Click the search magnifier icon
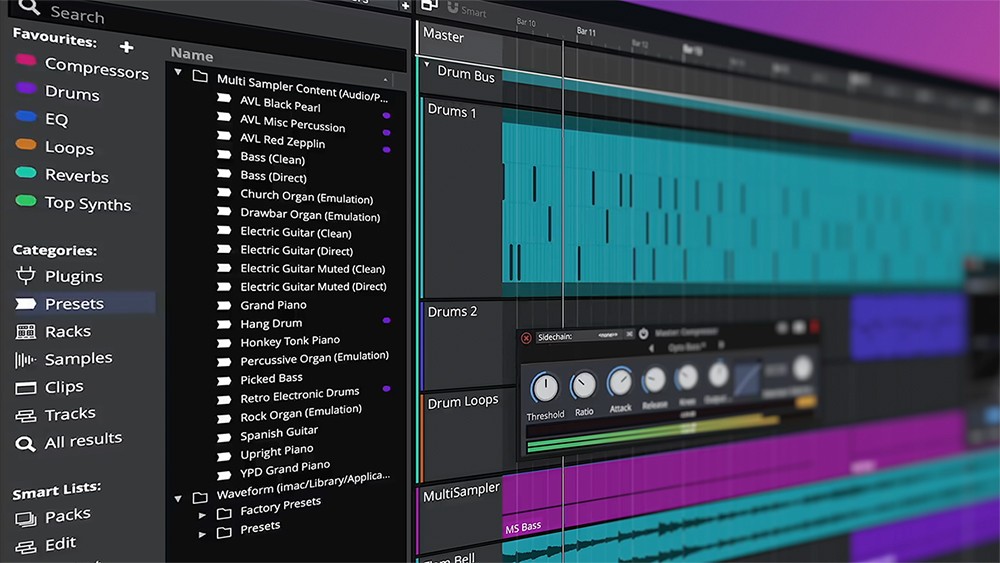Viewport: 1000px width, 563px height. pyautogui.click(x=29, y=9)
